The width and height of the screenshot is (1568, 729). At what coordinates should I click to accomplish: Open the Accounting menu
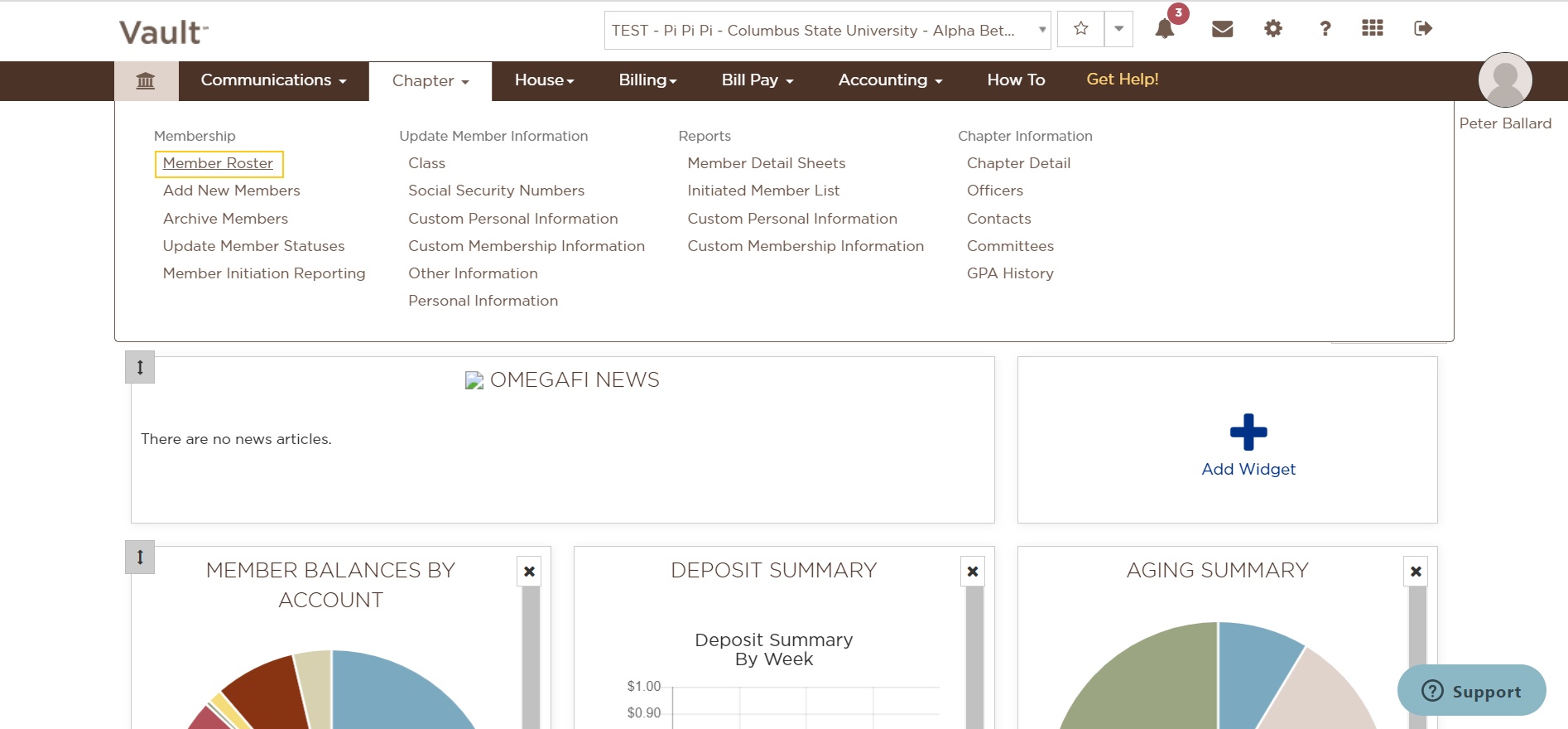pos(890,80)
